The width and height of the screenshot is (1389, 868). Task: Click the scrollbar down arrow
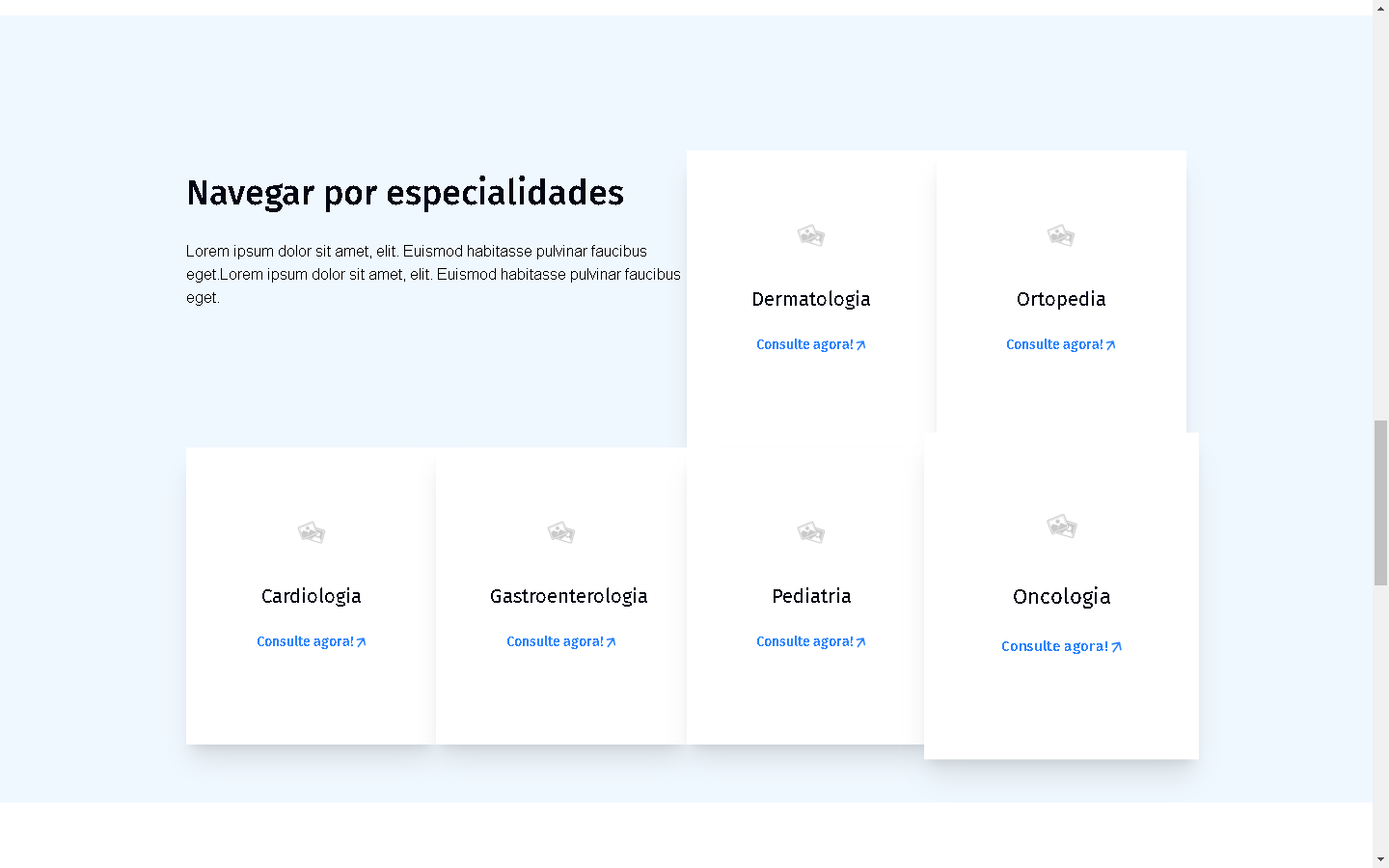[1380, 858]
